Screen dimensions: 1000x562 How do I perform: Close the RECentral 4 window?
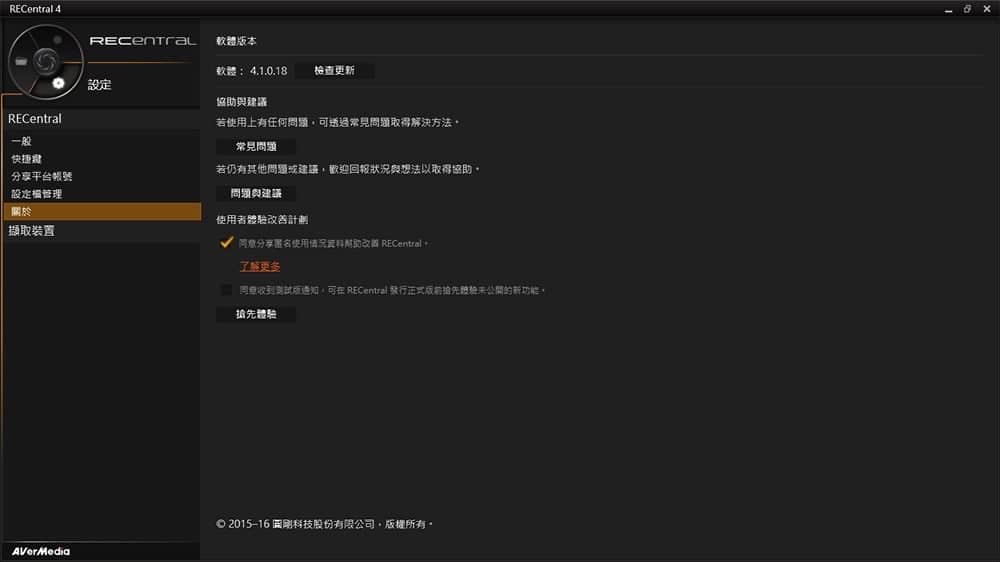[987, 9]
